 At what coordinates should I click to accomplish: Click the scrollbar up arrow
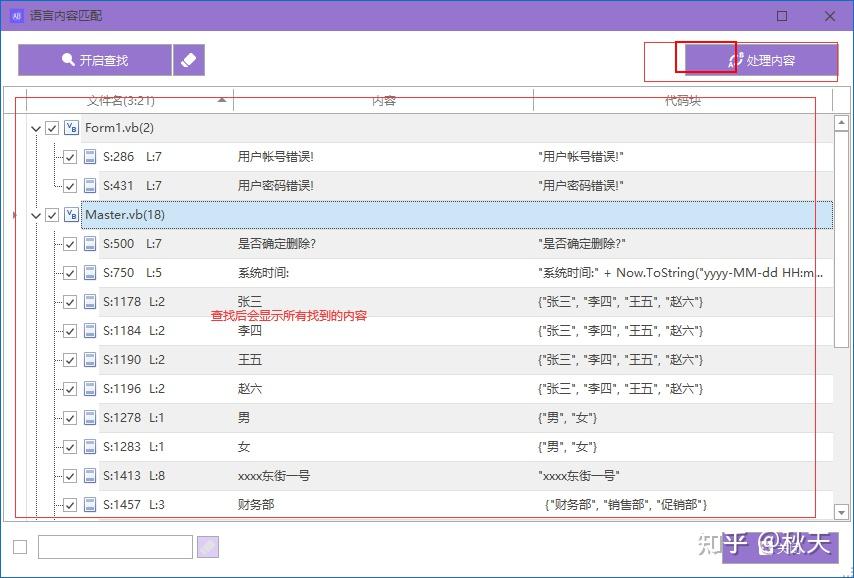click(x=841, y=123)
